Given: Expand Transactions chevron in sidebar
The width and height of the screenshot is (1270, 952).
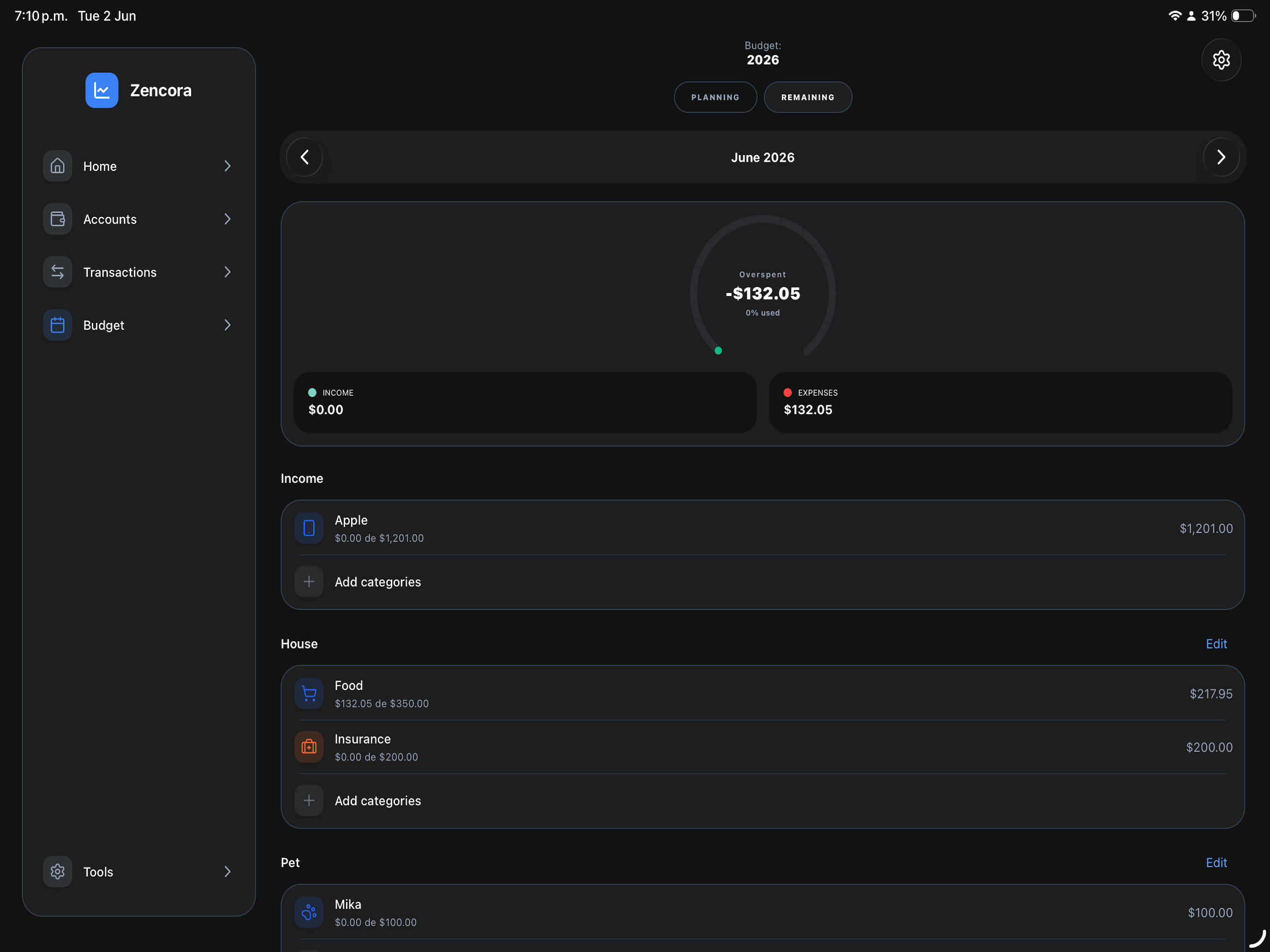Looking at the screenshot, I should click(228, 272).
